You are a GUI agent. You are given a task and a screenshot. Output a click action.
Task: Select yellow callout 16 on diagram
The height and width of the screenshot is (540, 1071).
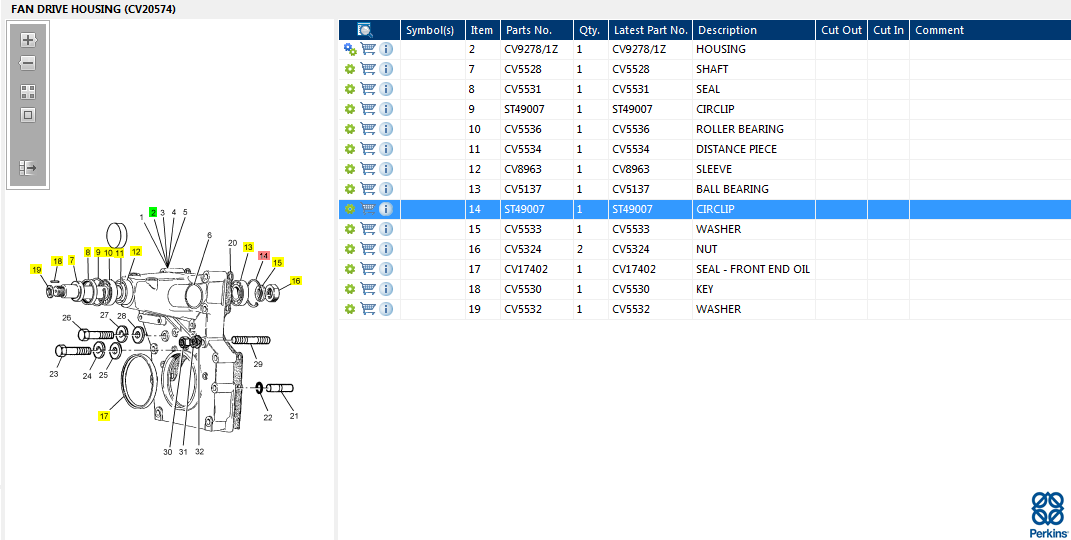[x=296, y=281]
